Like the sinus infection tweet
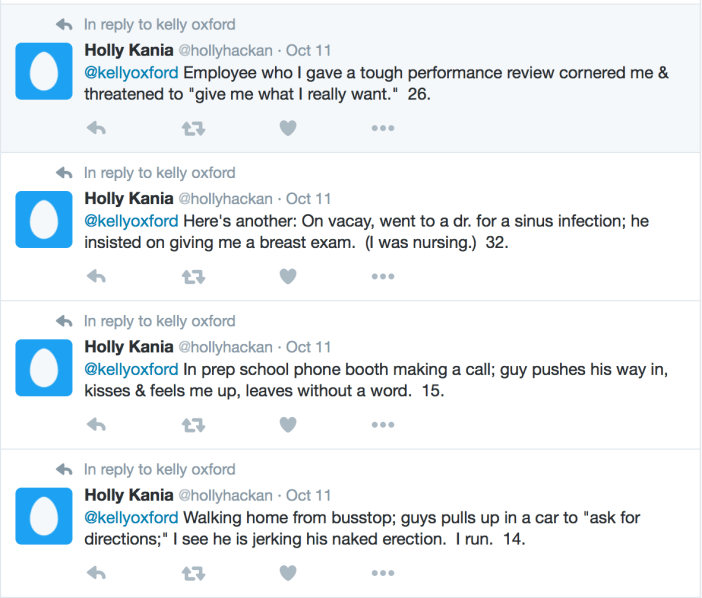The height and width of the screenshot is (598, 702). point(288,277)
